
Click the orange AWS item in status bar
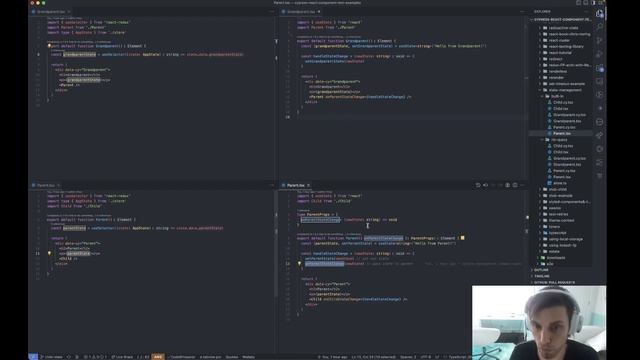click(x=158, y=357)
